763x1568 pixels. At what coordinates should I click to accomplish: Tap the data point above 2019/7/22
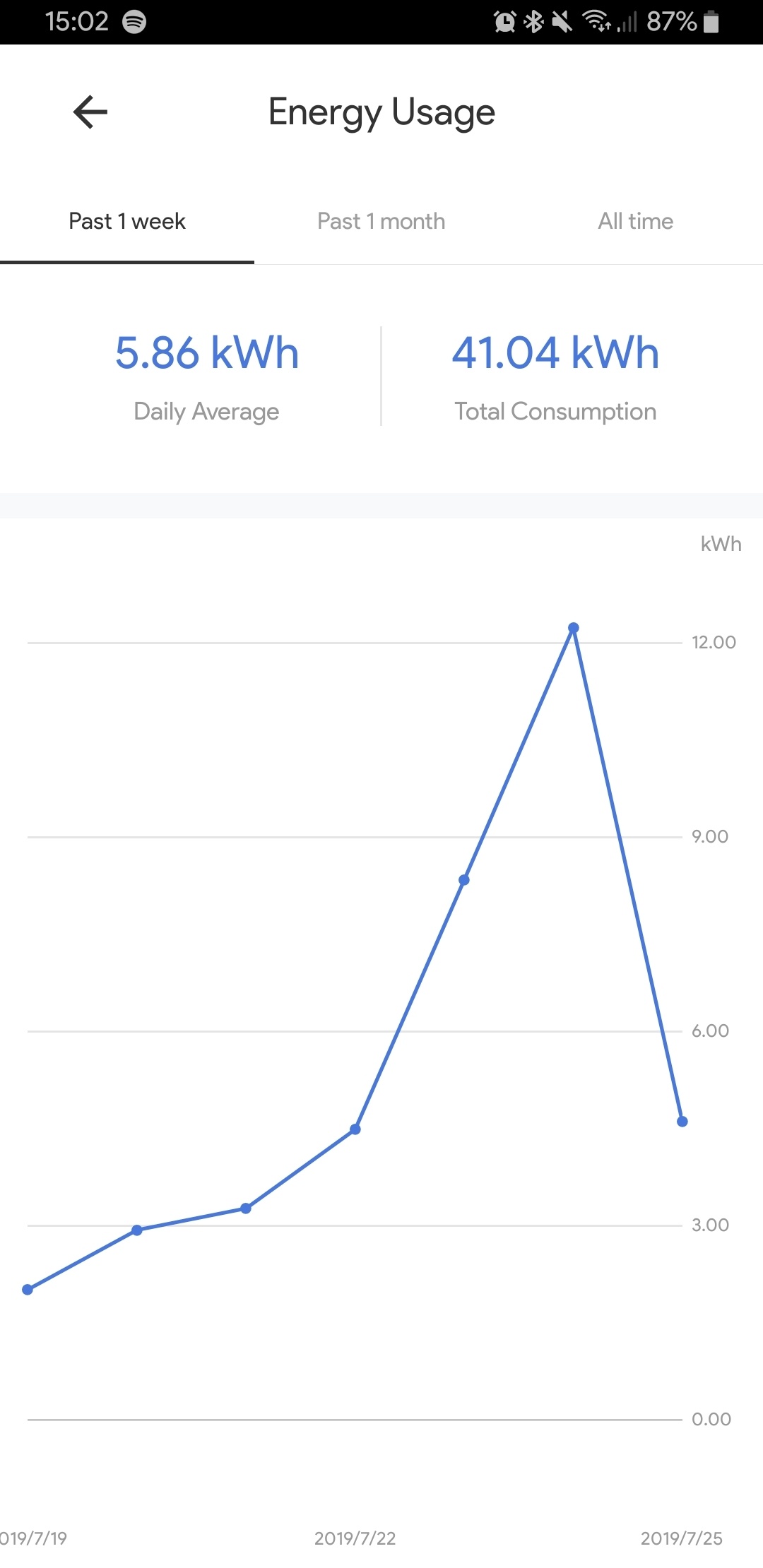pos(355,1129)
